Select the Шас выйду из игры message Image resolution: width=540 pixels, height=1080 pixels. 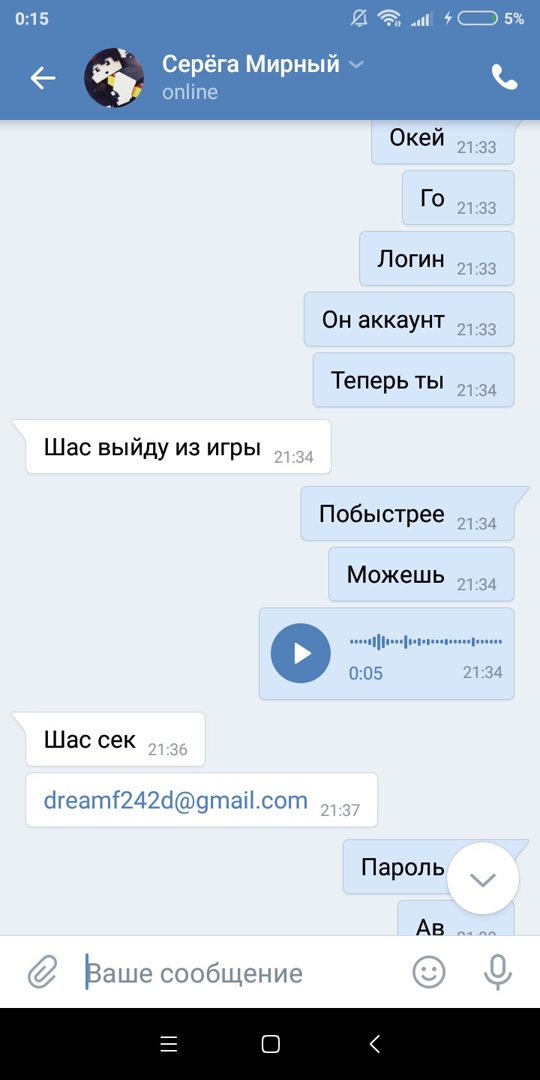[178, 447]
